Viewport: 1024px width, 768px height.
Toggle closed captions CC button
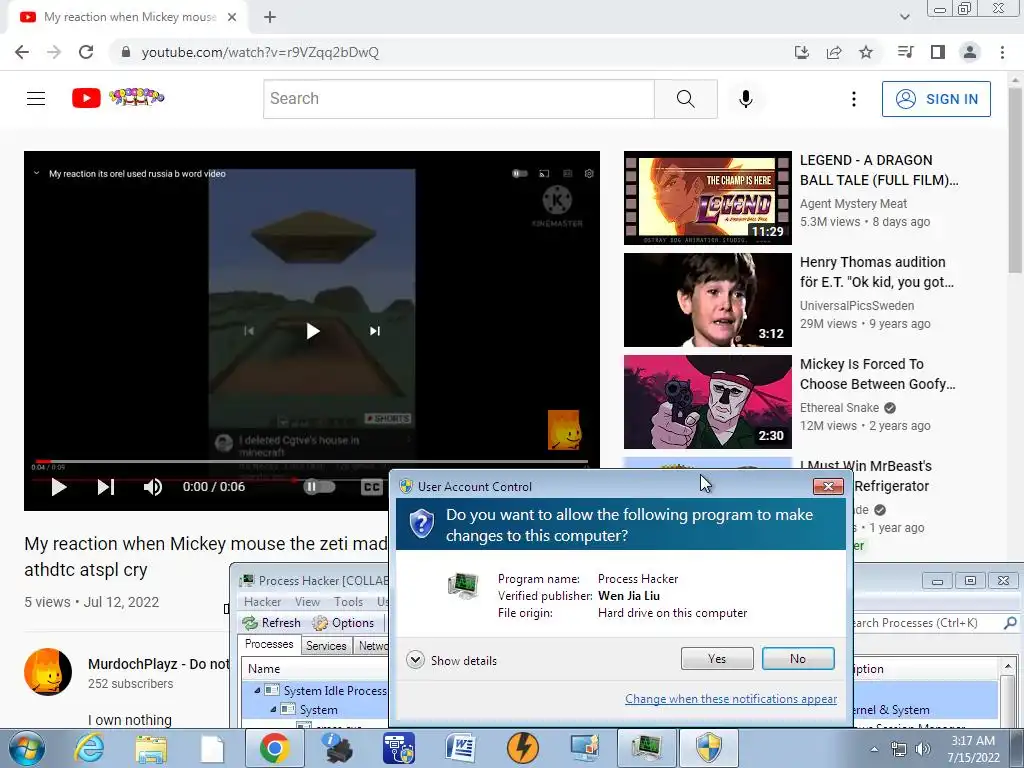[372, 487]
